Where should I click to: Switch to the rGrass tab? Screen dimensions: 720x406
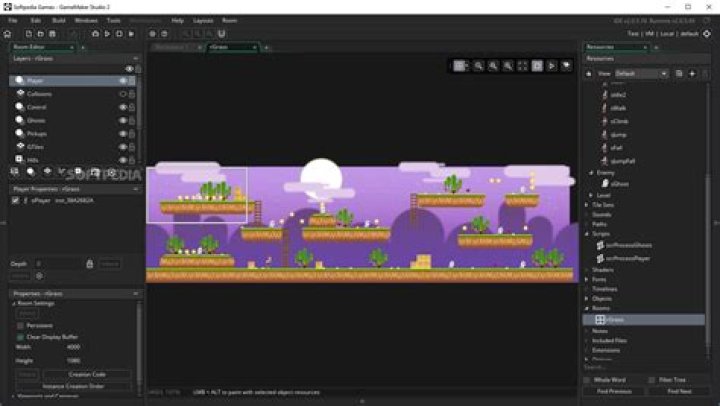tap(221, 47)
